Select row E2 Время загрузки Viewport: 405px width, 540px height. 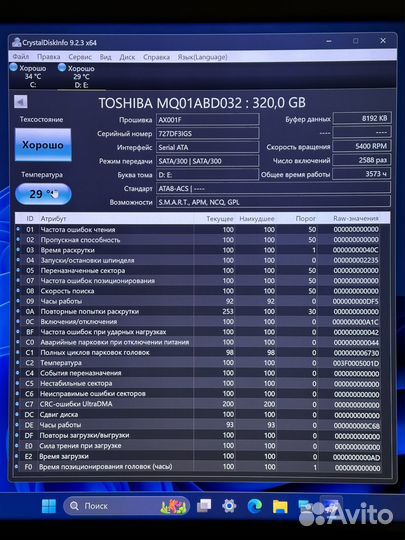point(198,456)
